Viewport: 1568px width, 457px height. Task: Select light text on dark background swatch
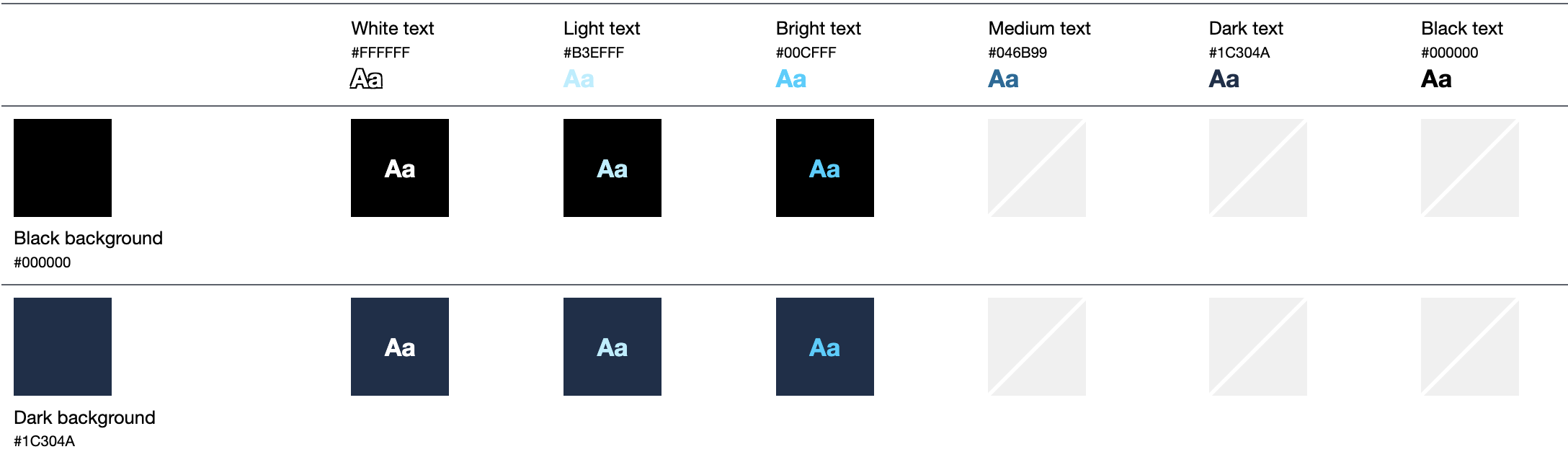point(612,347)
